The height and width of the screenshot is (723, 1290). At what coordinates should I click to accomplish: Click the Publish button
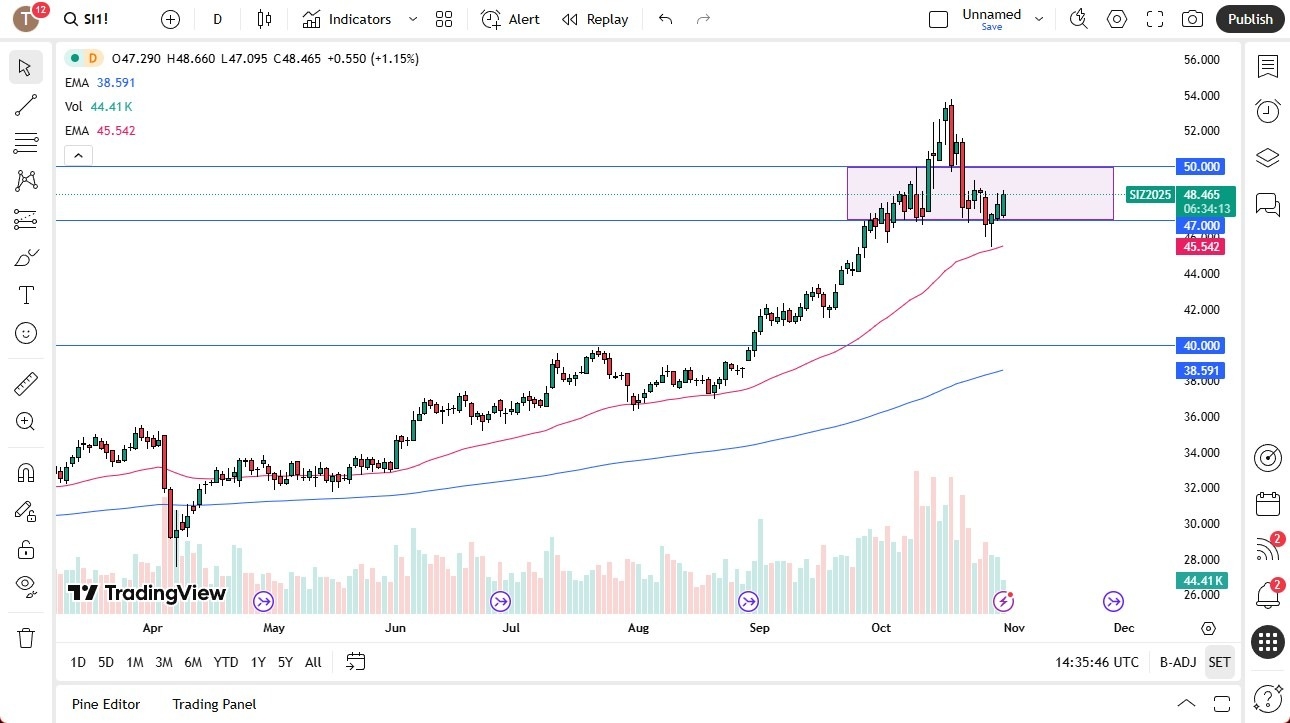coord(1249,19)
